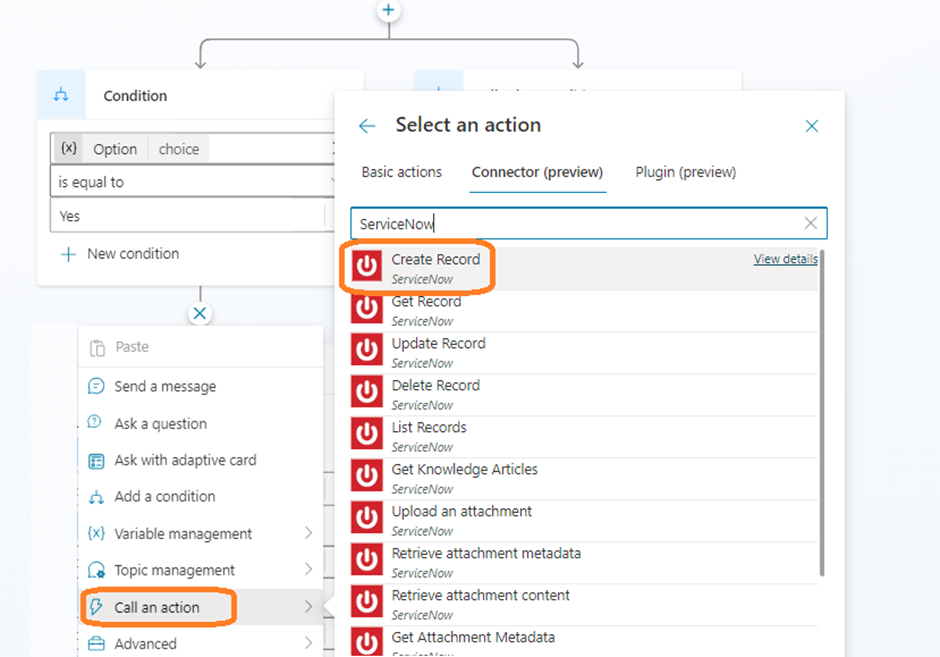Clear the ServiceNow search text
Image resolution: width=940 pixels, height=657 pixels.
point(810,224)
